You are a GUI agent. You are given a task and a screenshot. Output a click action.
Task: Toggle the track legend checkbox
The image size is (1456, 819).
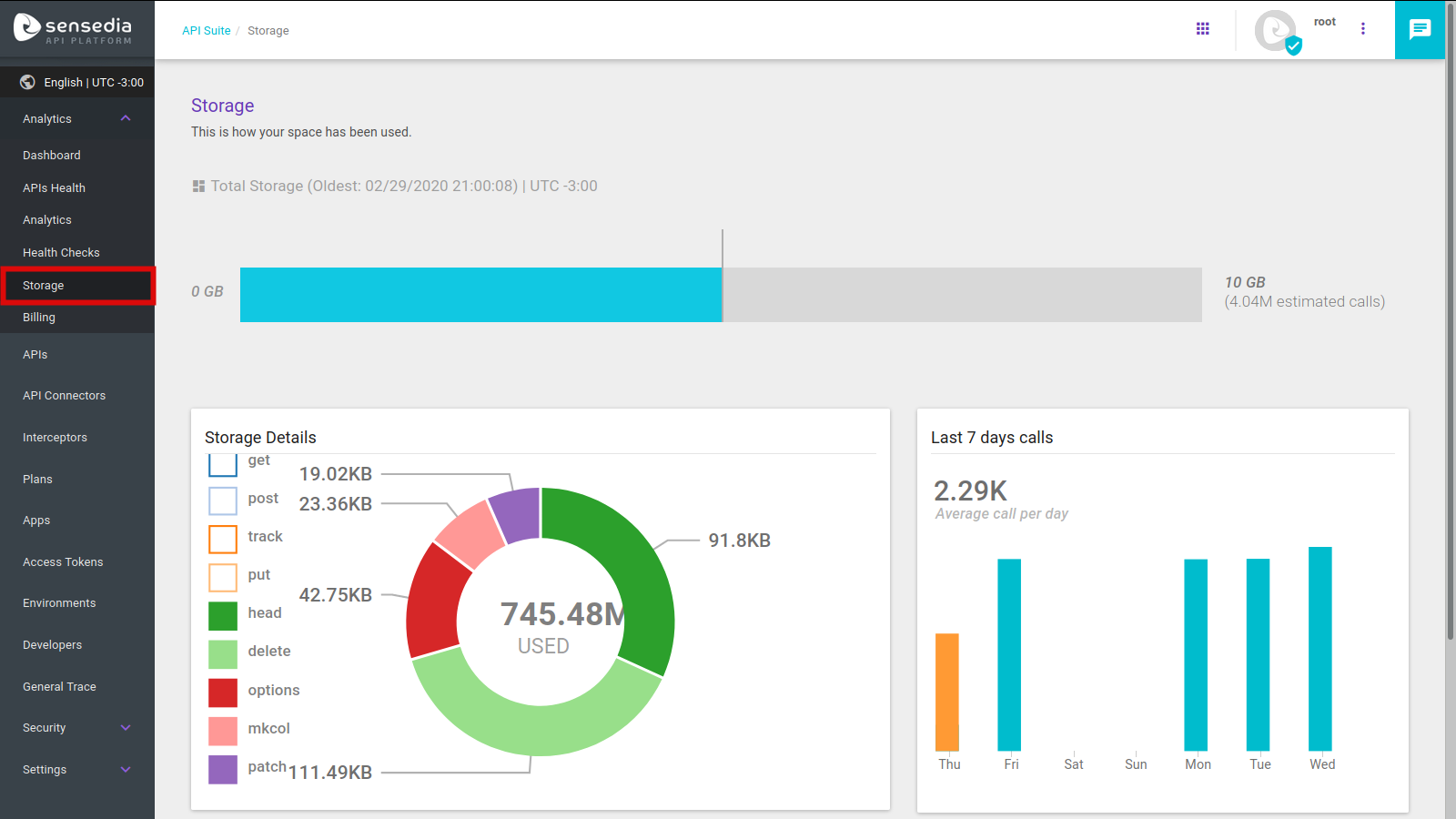222,539
